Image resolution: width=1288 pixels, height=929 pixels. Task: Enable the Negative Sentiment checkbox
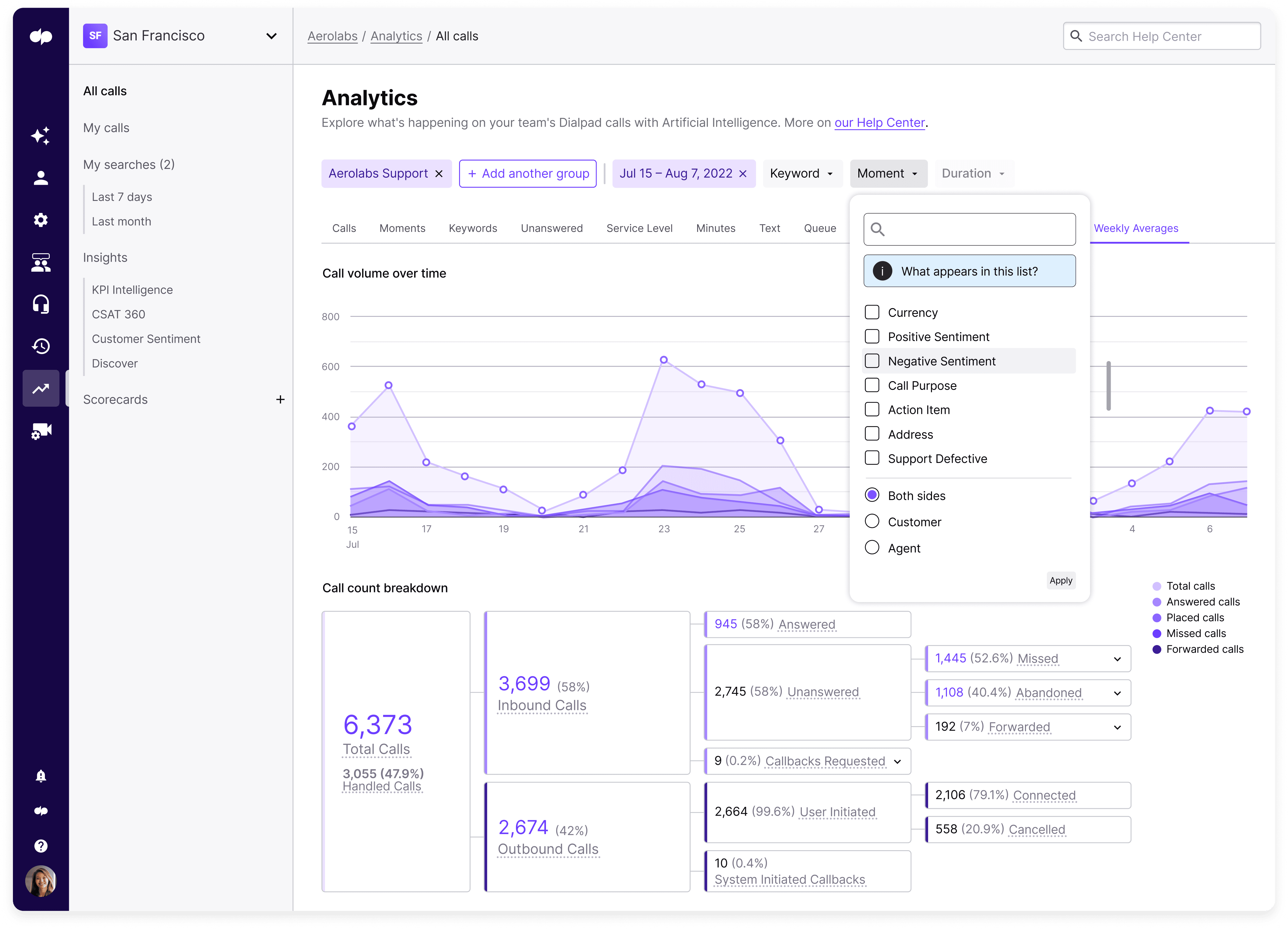pyautogui.click(x=872, y=360)
